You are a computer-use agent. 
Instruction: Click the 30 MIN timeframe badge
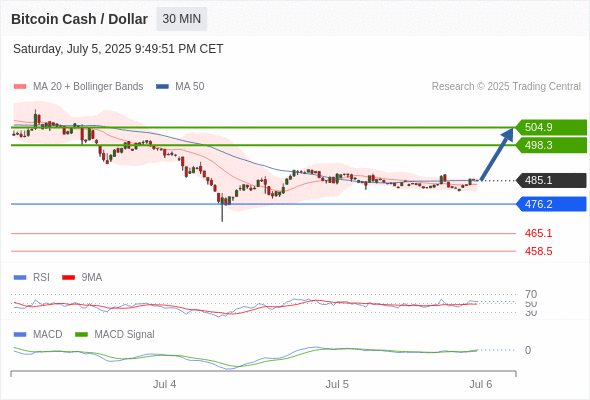tap(182, 19)
